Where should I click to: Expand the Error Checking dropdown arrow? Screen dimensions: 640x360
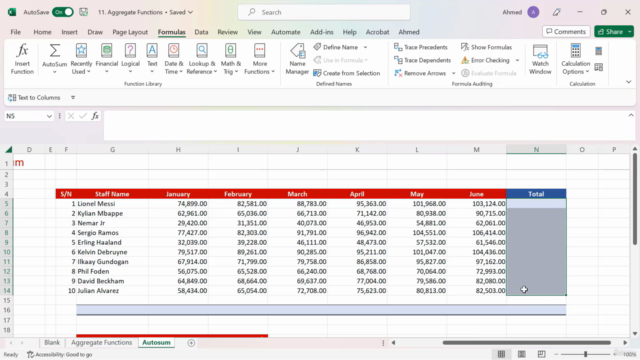click(x=518, y=60)
